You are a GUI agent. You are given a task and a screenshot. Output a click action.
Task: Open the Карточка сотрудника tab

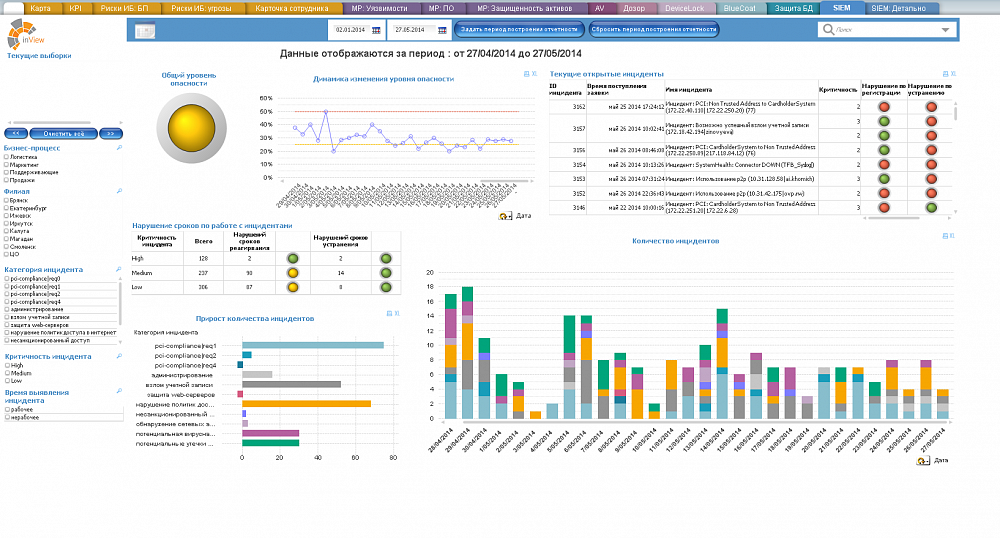291,8
